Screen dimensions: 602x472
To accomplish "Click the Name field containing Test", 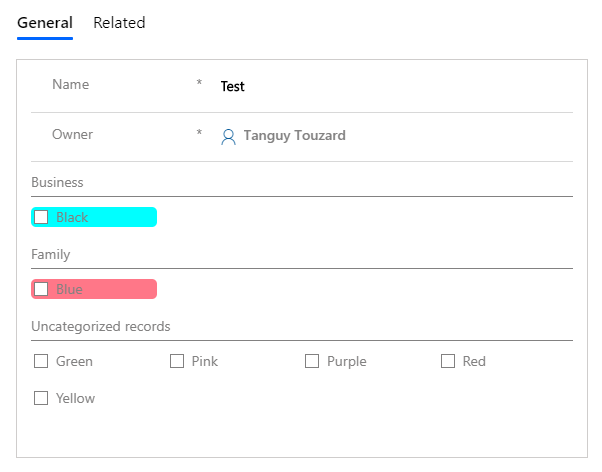I will tap(233, 87).
